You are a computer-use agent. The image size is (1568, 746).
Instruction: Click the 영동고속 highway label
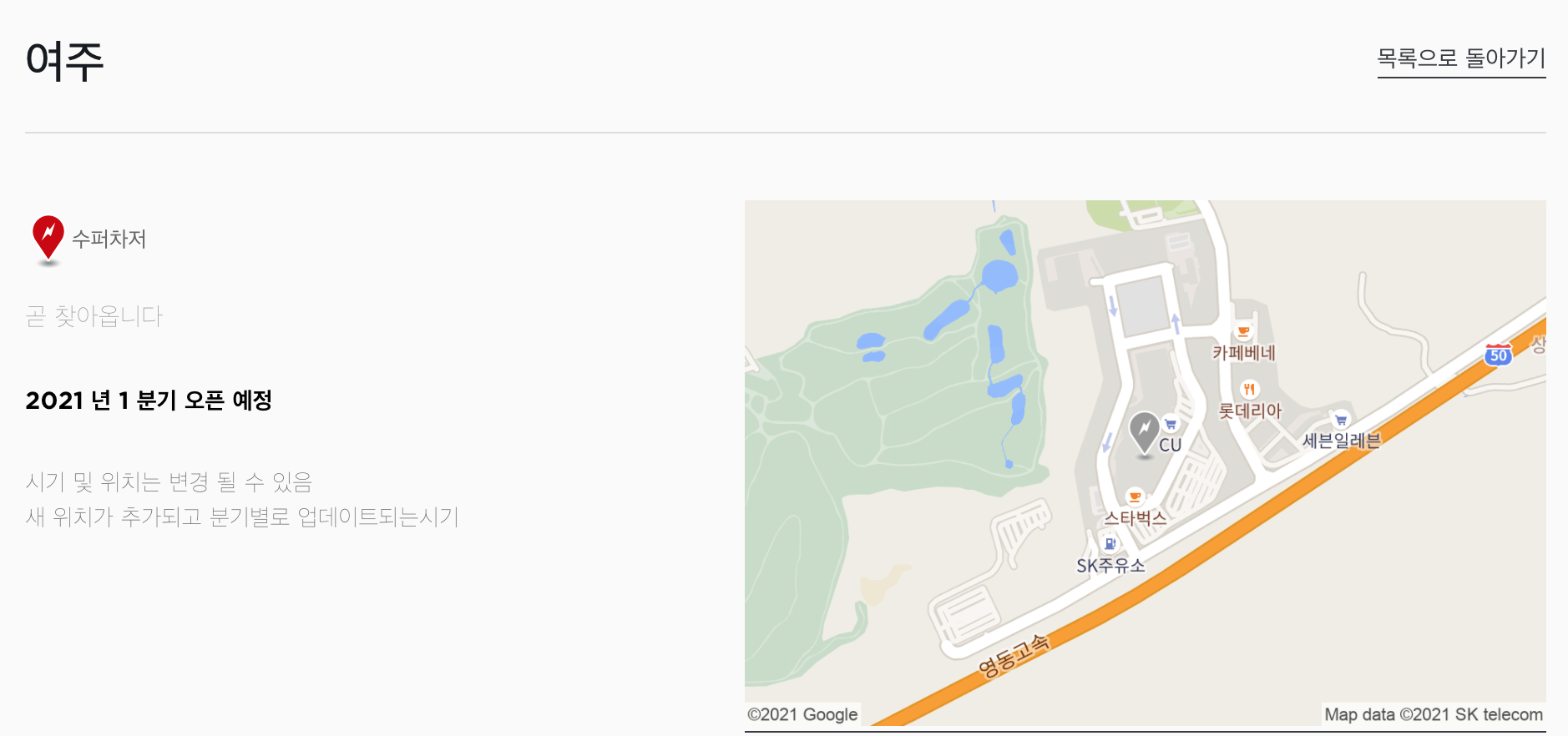[1014, 656]
